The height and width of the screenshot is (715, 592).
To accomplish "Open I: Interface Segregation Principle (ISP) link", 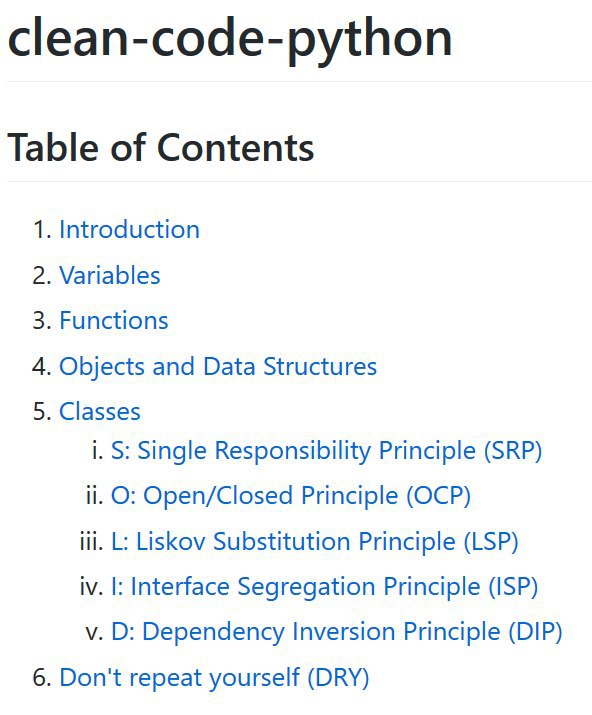I will 325,586.
